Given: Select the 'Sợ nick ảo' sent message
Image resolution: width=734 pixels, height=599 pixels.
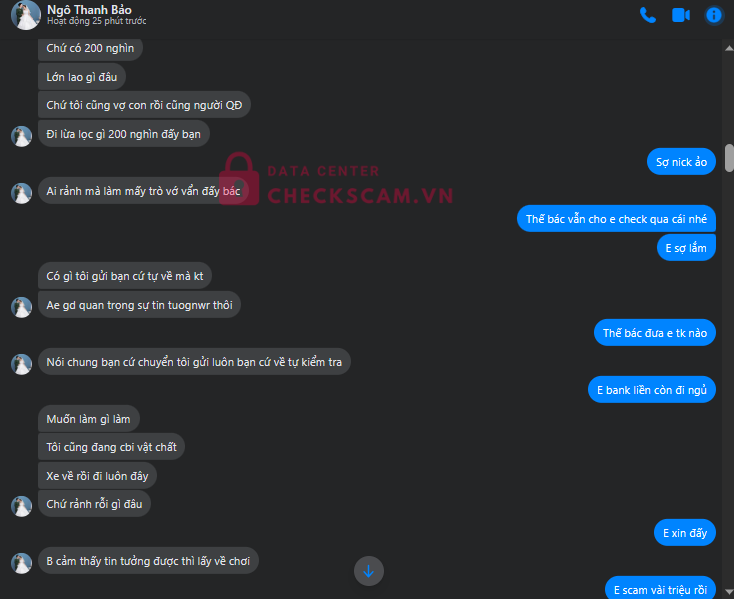Looking at the screenshot, I should point(681,162).
